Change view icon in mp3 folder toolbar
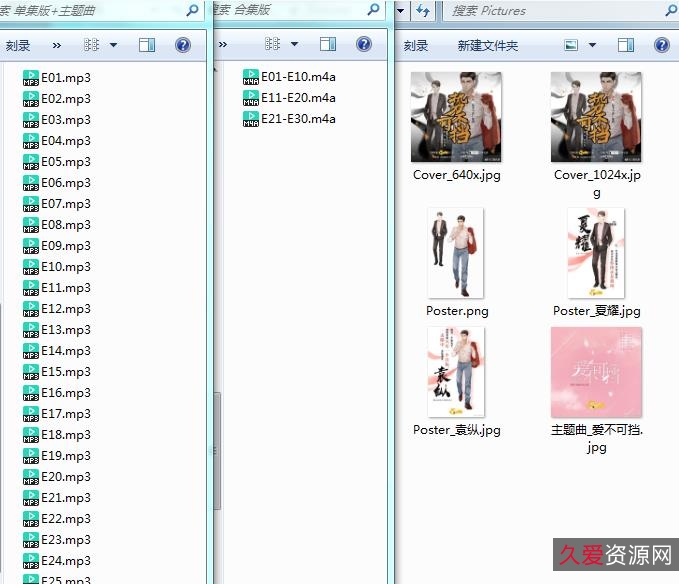The height and width of the screenshot is (584, 679). [x=92, y=45]
